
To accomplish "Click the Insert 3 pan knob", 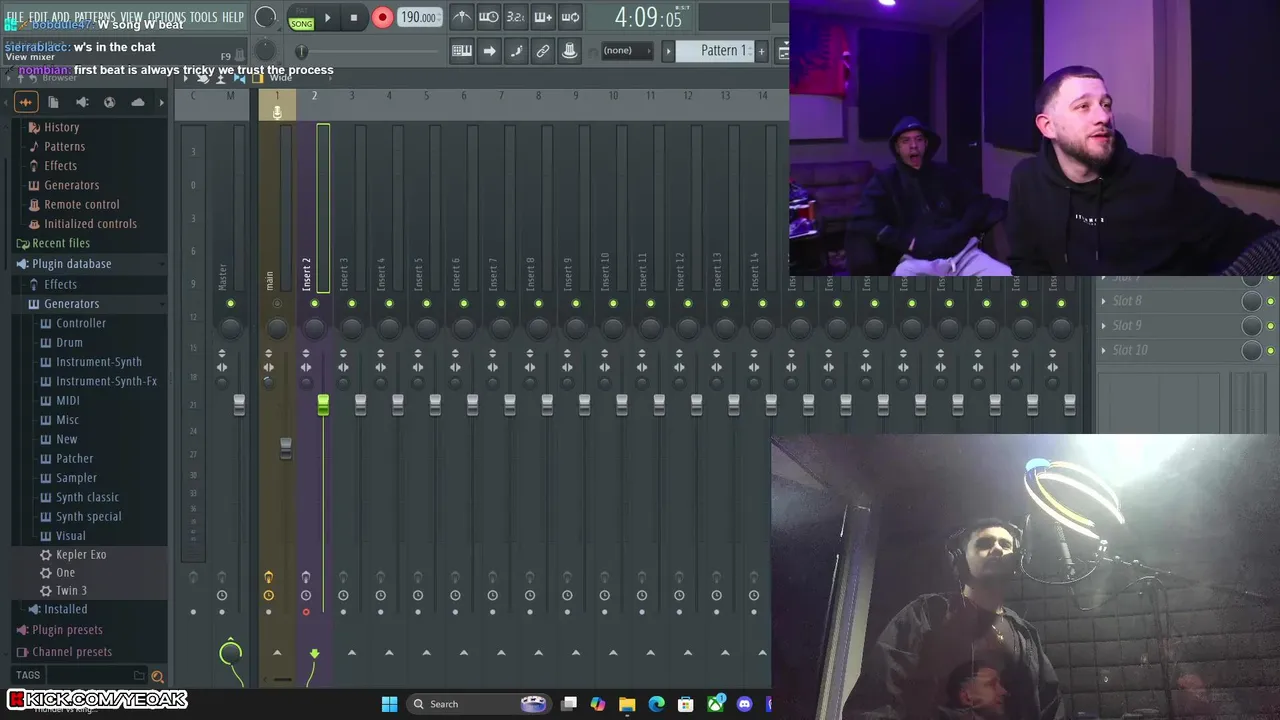I will [351, 327].
